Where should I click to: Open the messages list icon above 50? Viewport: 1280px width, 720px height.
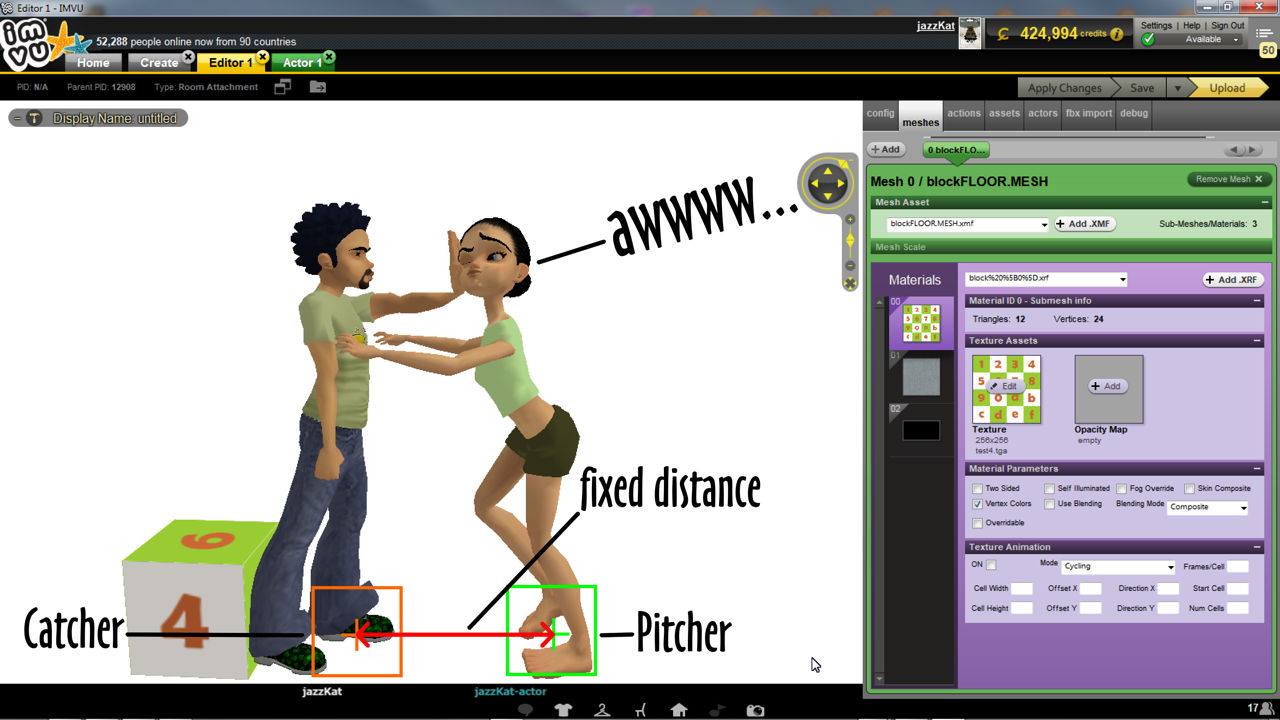click(1266, 33)
